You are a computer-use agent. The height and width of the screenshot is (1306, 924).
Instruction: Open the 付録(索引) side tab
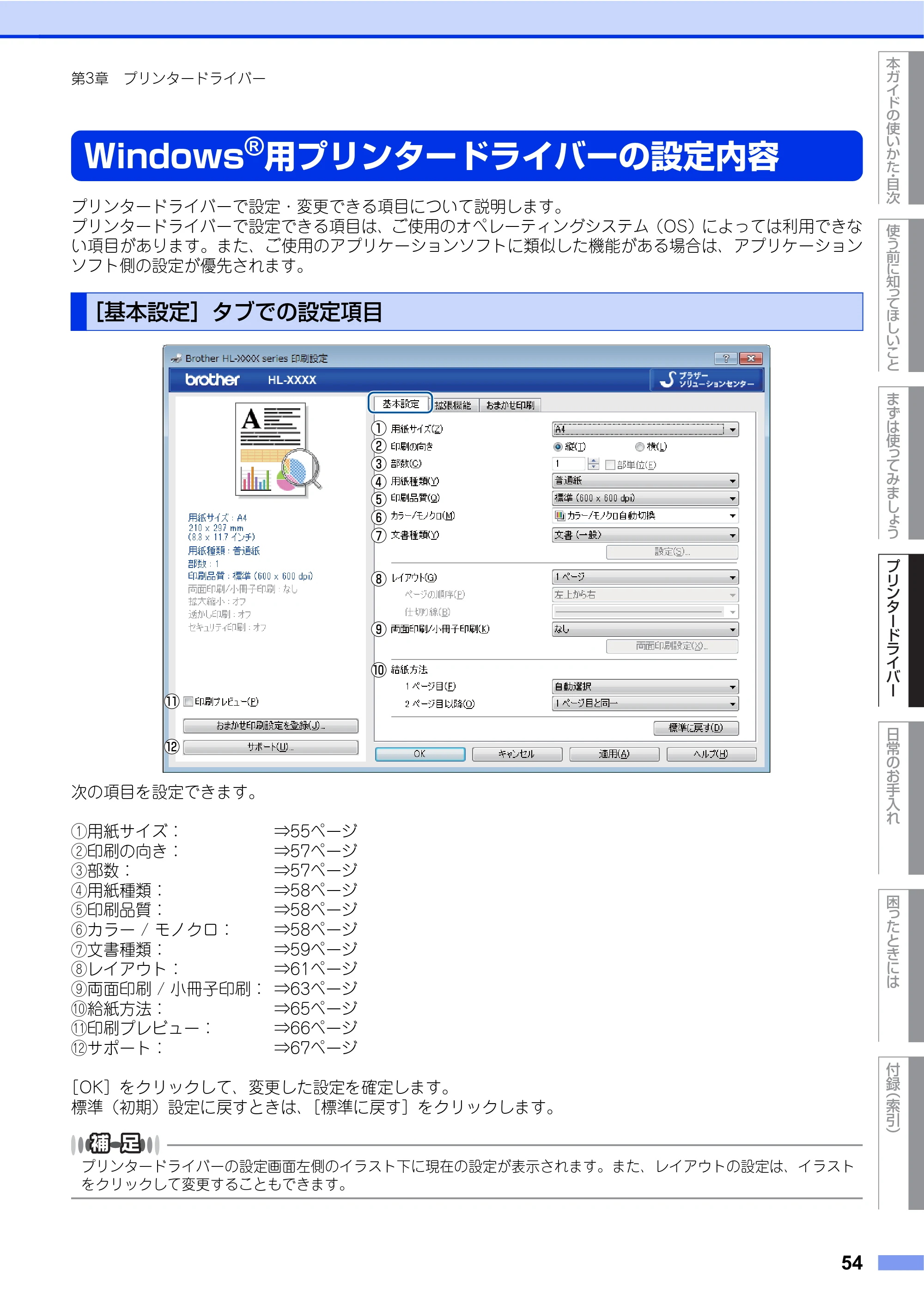pyautogui.click(x=901, y=1132)
